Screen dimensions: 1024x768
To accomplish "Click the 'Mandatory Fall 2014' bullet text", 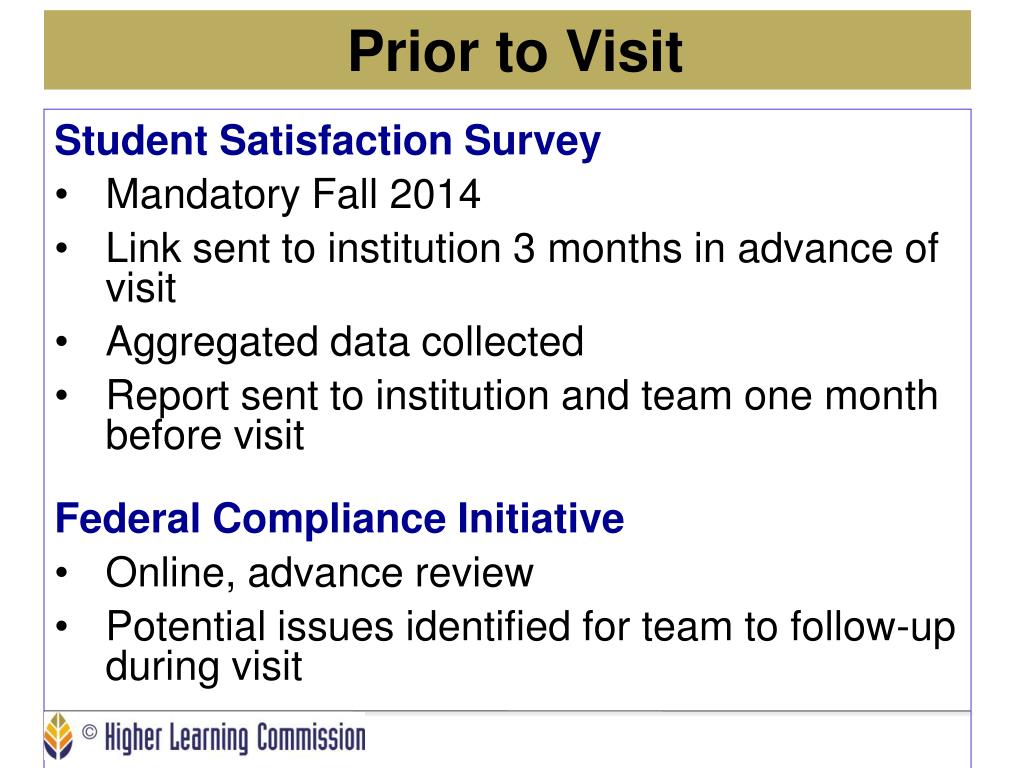I will pyautogui.click(x=293, y=194).
